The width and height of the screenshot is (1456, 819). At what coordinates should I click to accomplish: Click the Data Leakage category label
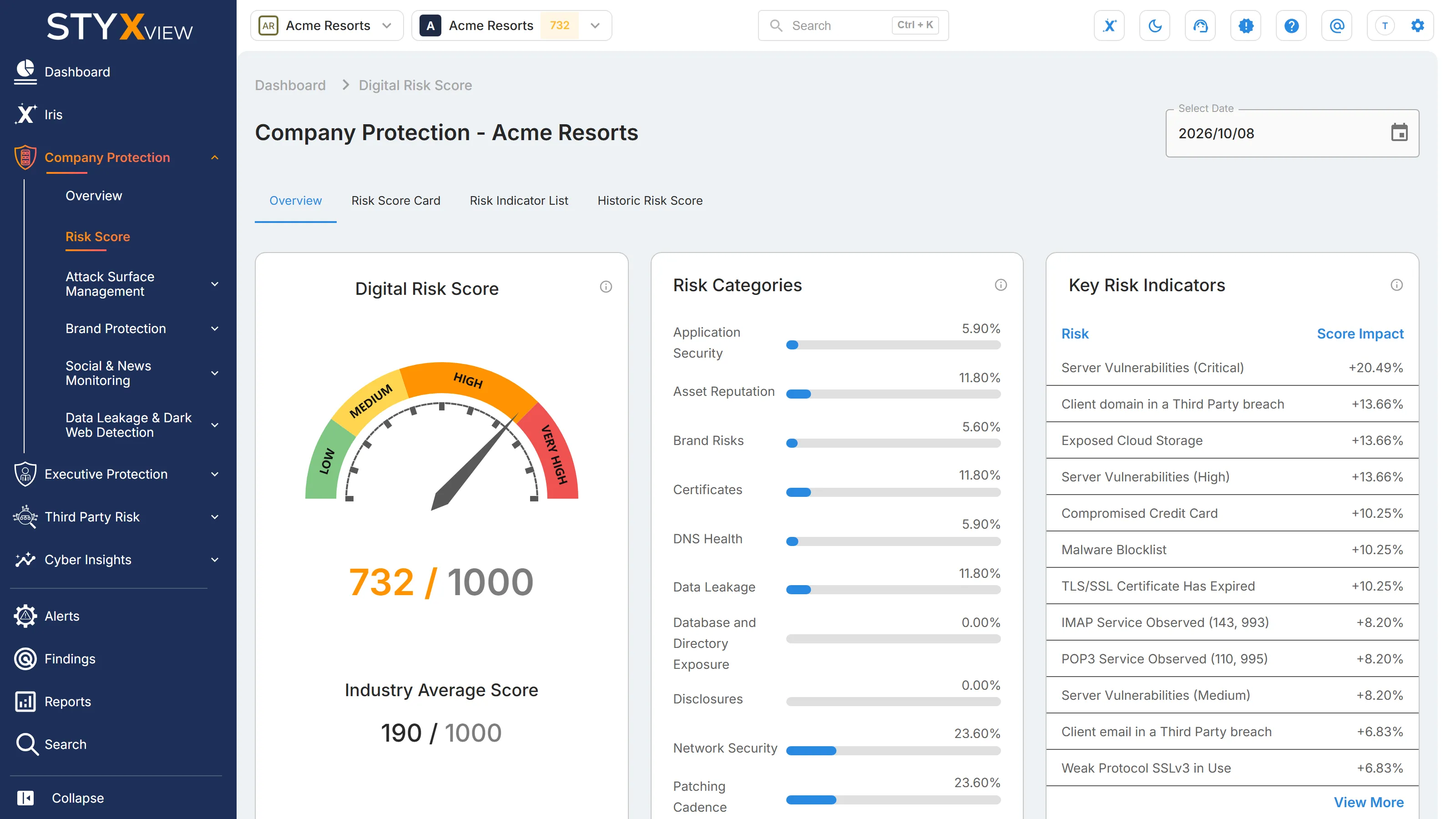[x=714, y=587]
